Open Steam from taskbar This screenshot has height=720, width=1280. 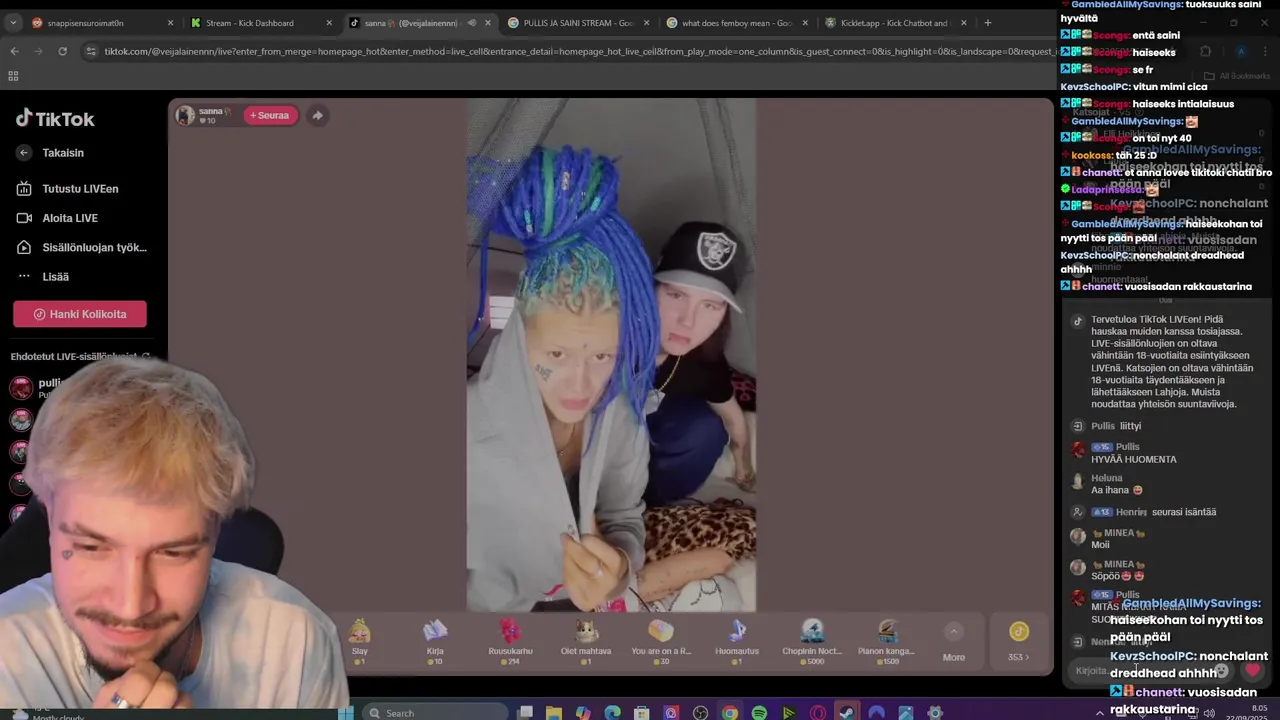click(847, 713)
